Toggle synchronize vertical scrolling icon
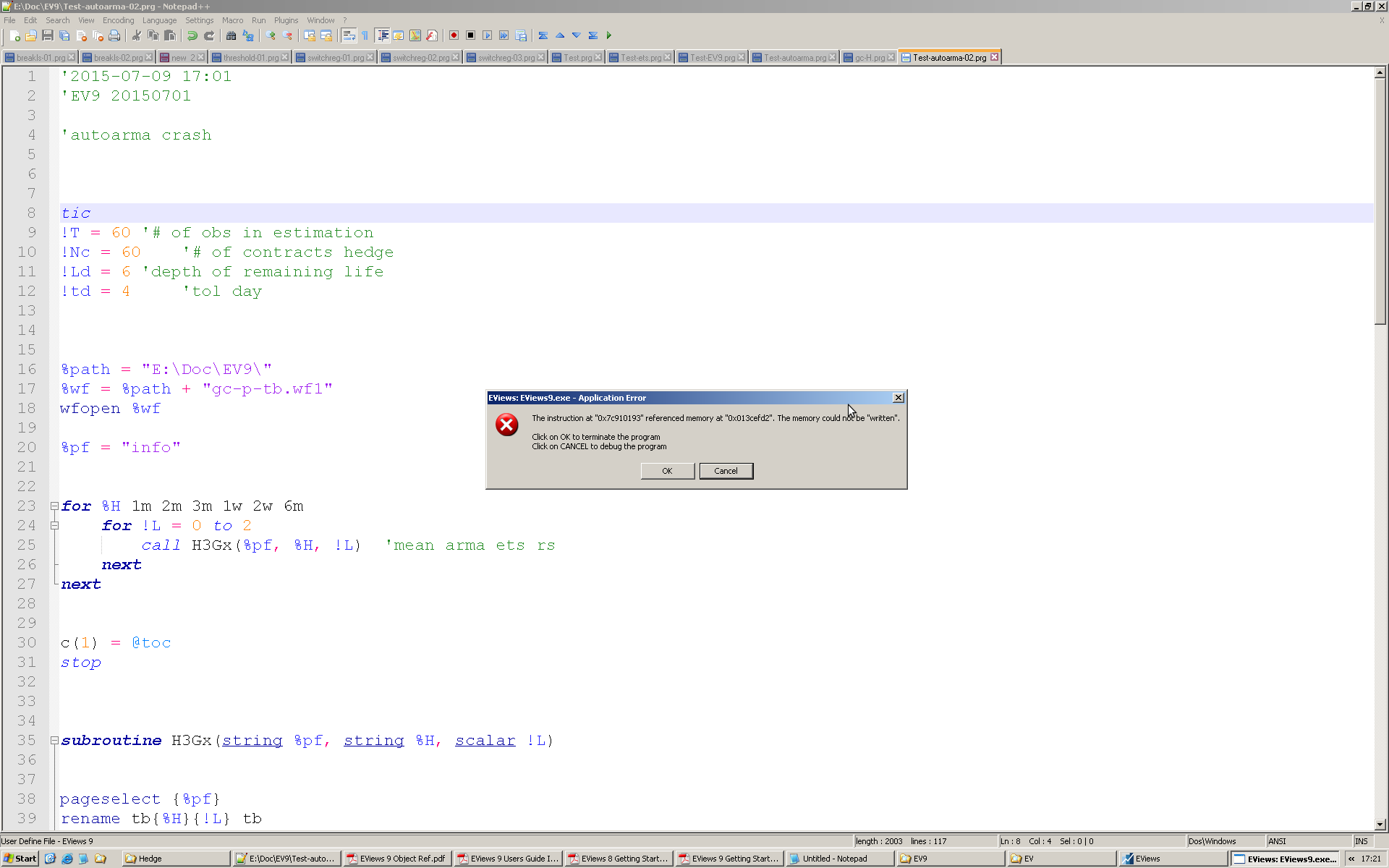Screen dimensions: 1389x868 click(x=310, y=35)
